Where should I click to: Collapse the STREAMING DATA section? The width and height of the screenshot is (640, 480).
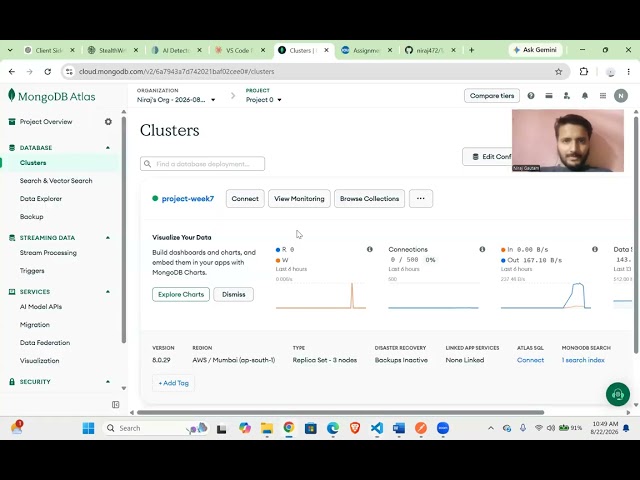pos(108,238)
